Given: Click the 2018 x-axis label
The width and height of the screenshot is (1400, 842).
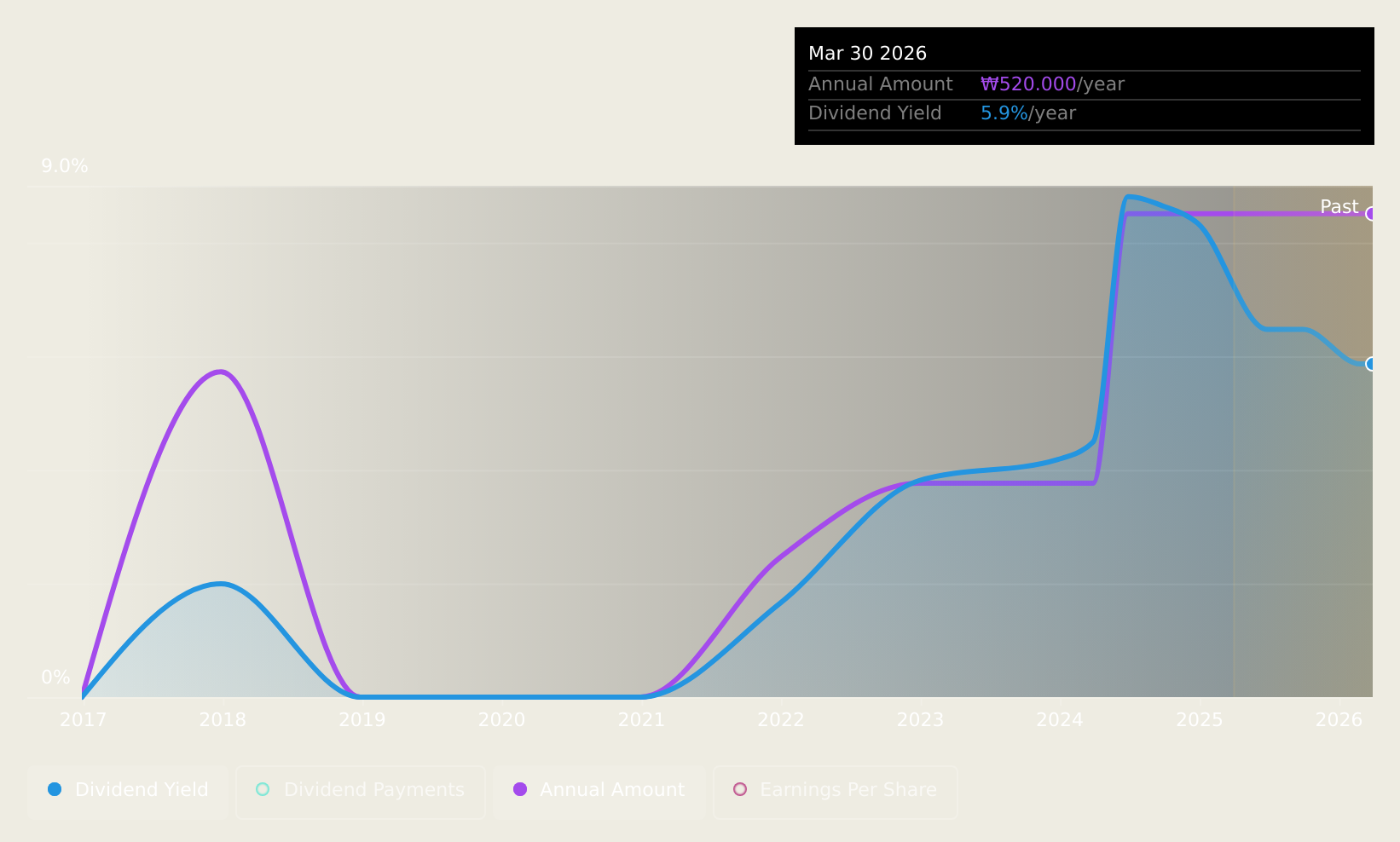Looking at the screenshot, I should click(x=223, y=720).
